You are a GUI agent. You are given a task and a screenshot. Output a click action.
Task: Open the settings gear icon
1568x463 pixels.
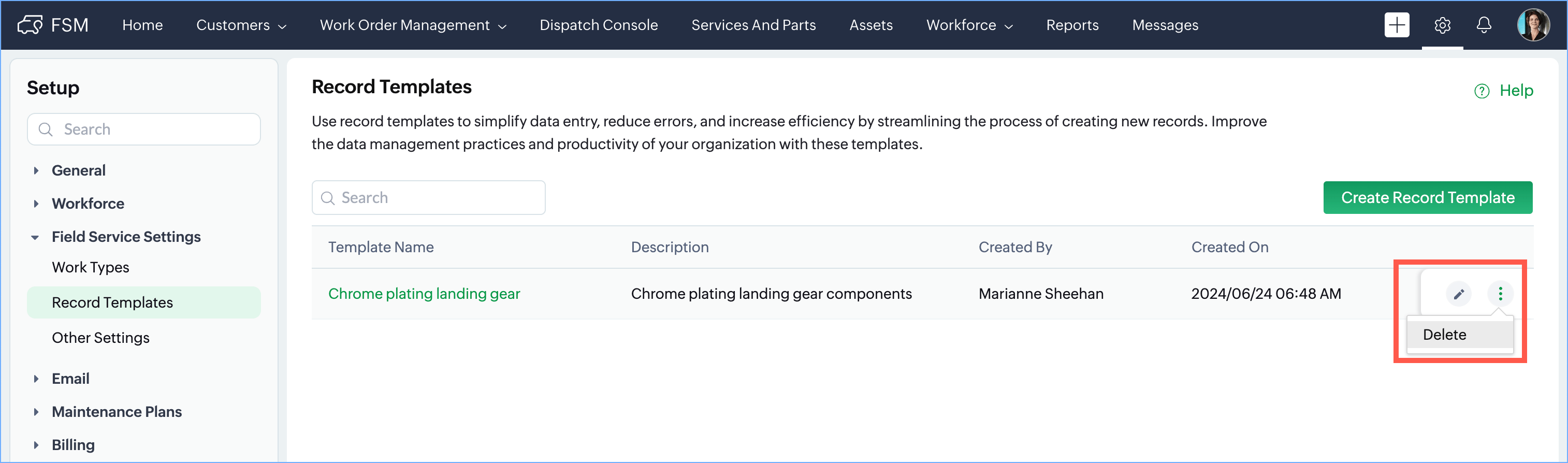[x=1442, y=25]
